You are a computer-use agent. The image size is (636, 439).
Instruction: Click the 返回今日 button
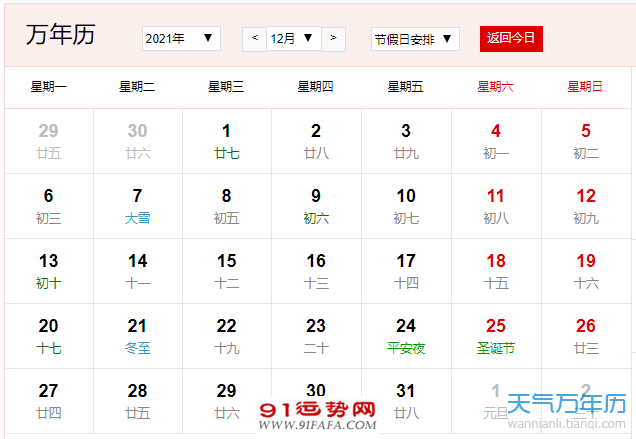click(511, 39)
